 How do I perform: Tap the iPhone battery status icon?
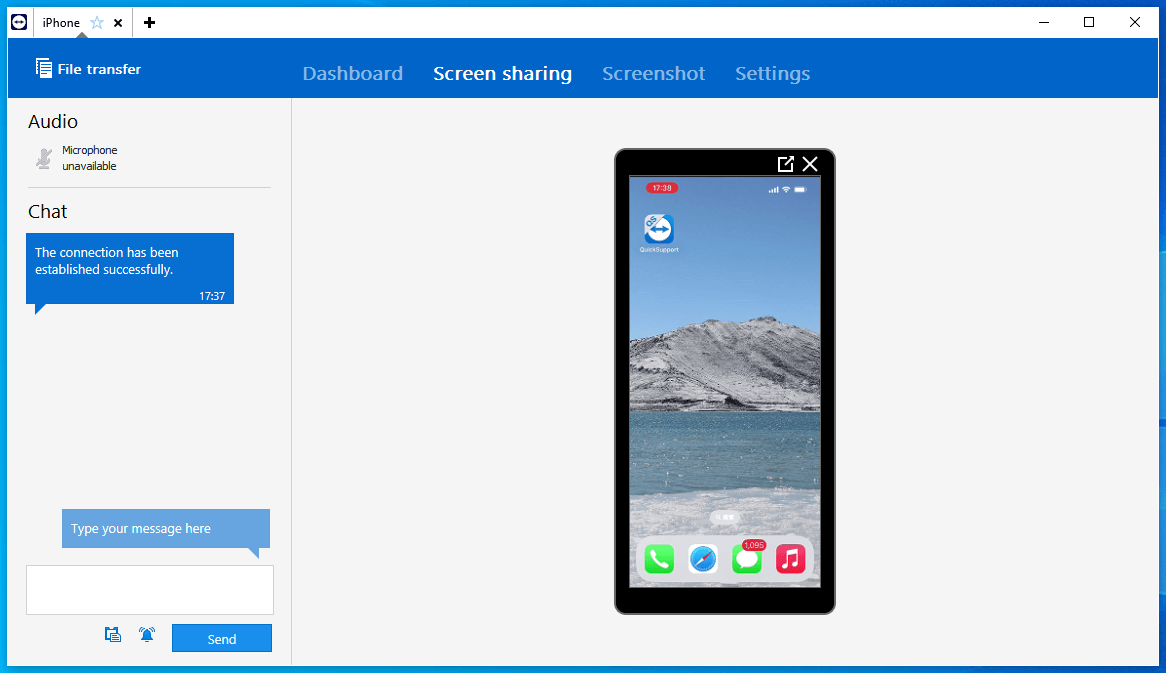(x=800, y=190)
